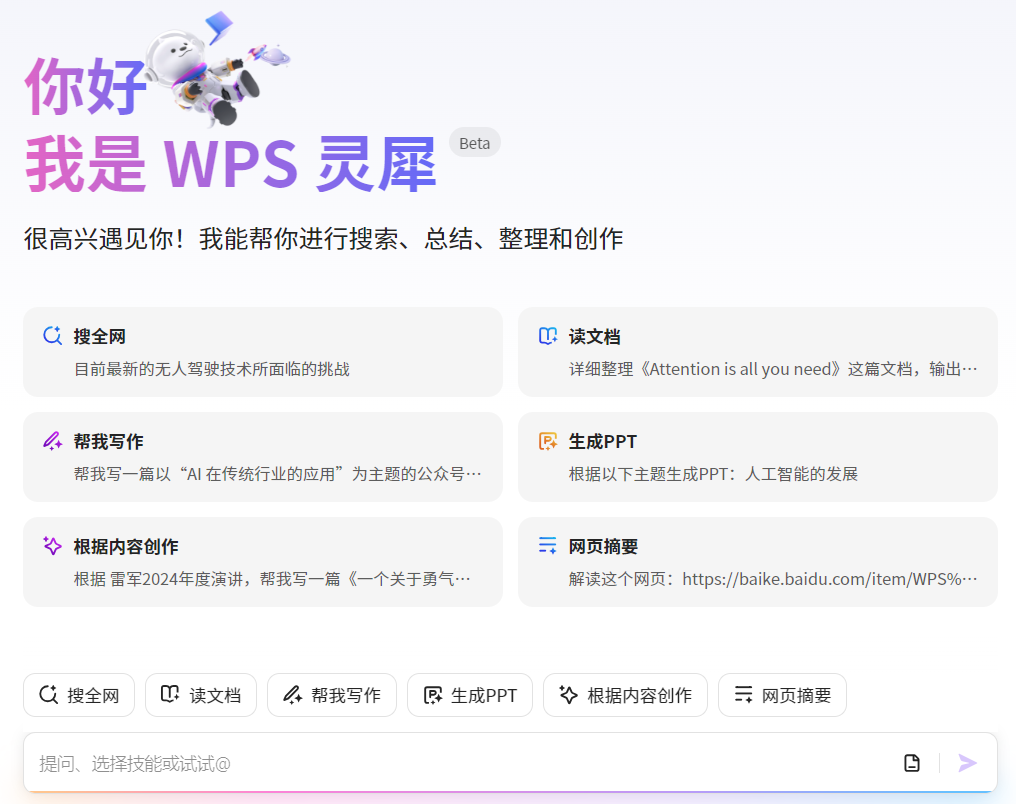Image resolution: width=1016 pixels, height=804 pixels.
Task: Open the baike.baidu.com webpage summary example
Action: (772, 579)
